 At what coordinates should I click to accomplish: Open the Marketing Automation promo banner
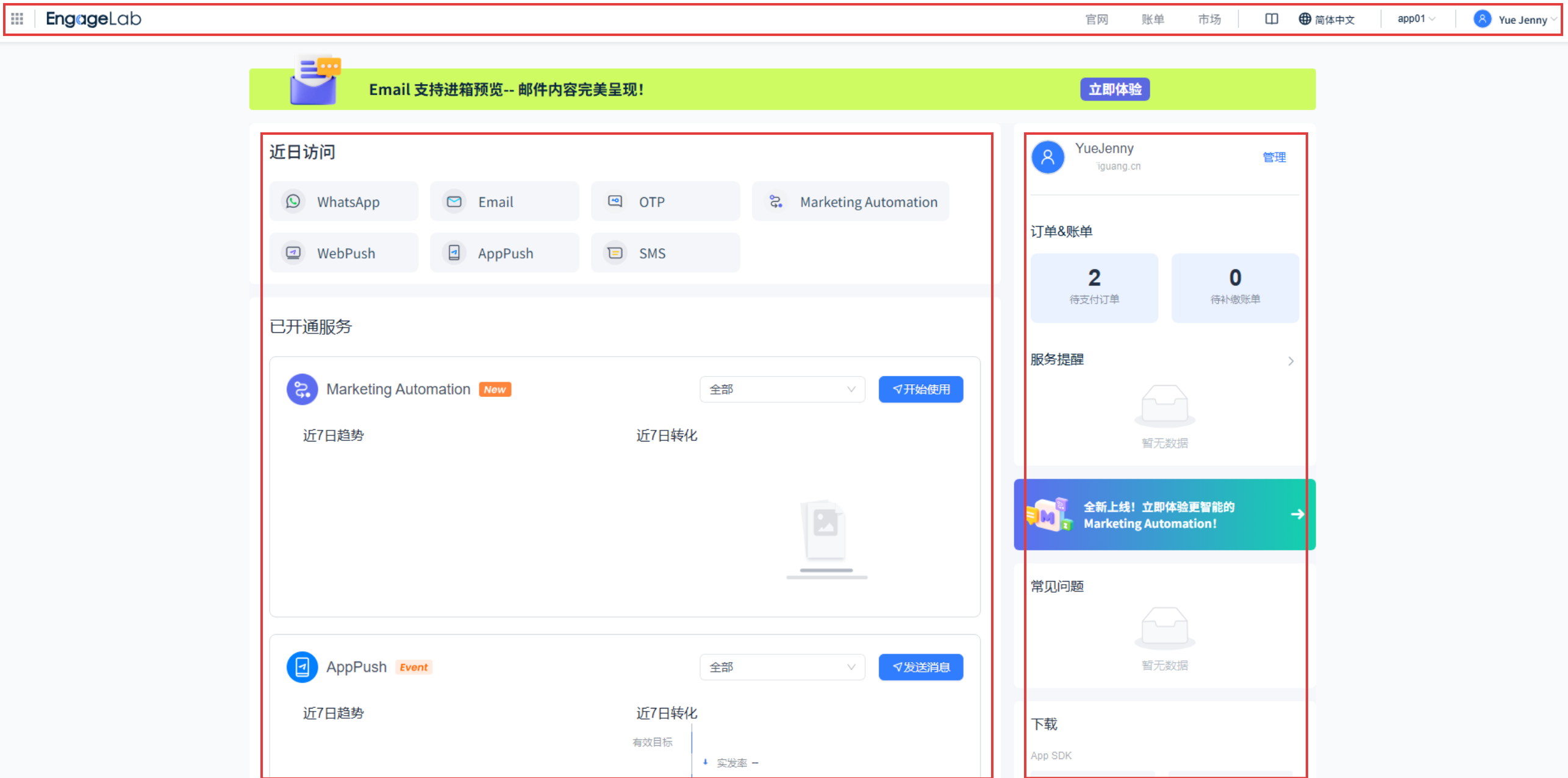pyautogui.click(x=1164, y=514)
